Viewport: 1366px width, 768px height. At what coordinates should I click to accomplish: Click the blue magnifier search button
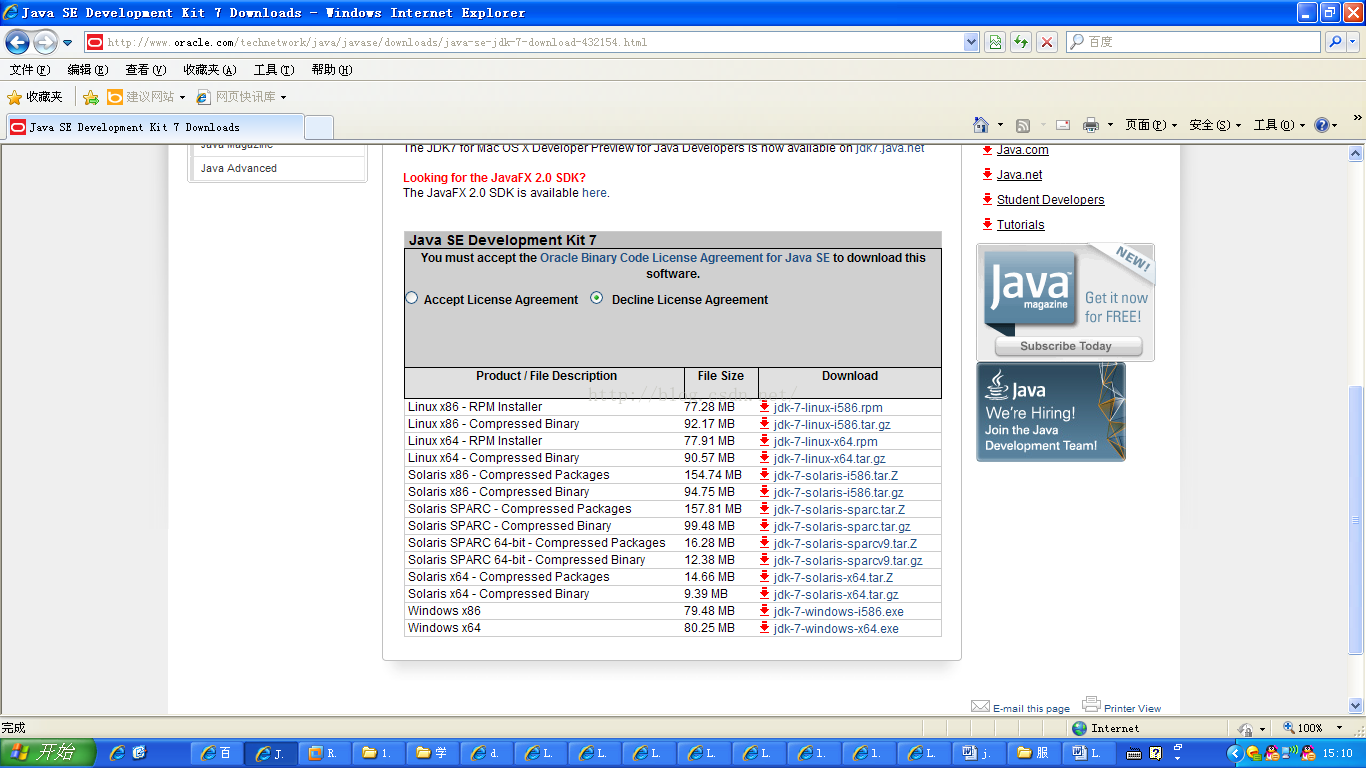(x=1335, y=42)
